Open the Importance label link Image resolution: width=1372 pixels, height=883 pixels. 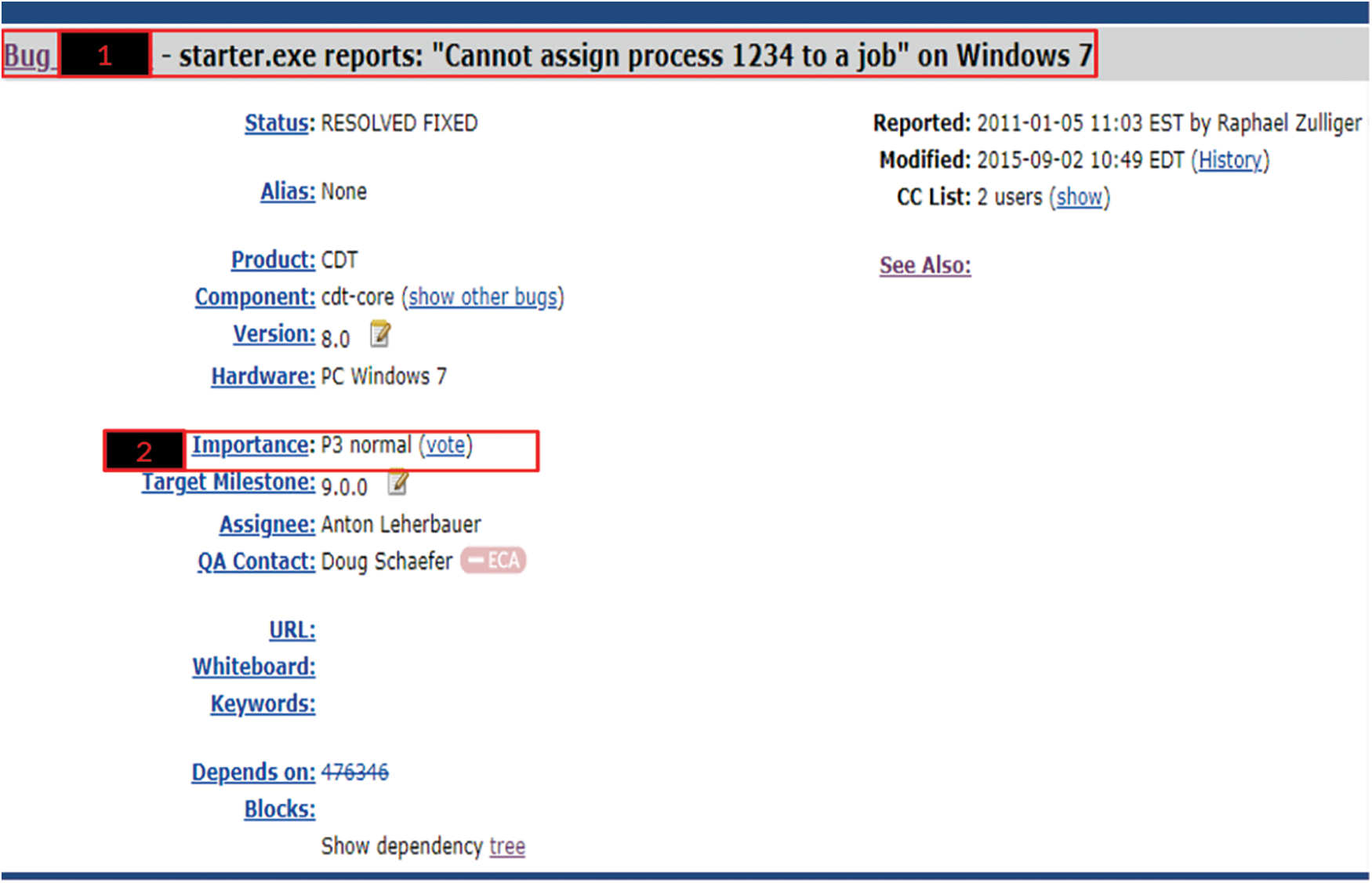pyautogui.click(x=252, y=445)
